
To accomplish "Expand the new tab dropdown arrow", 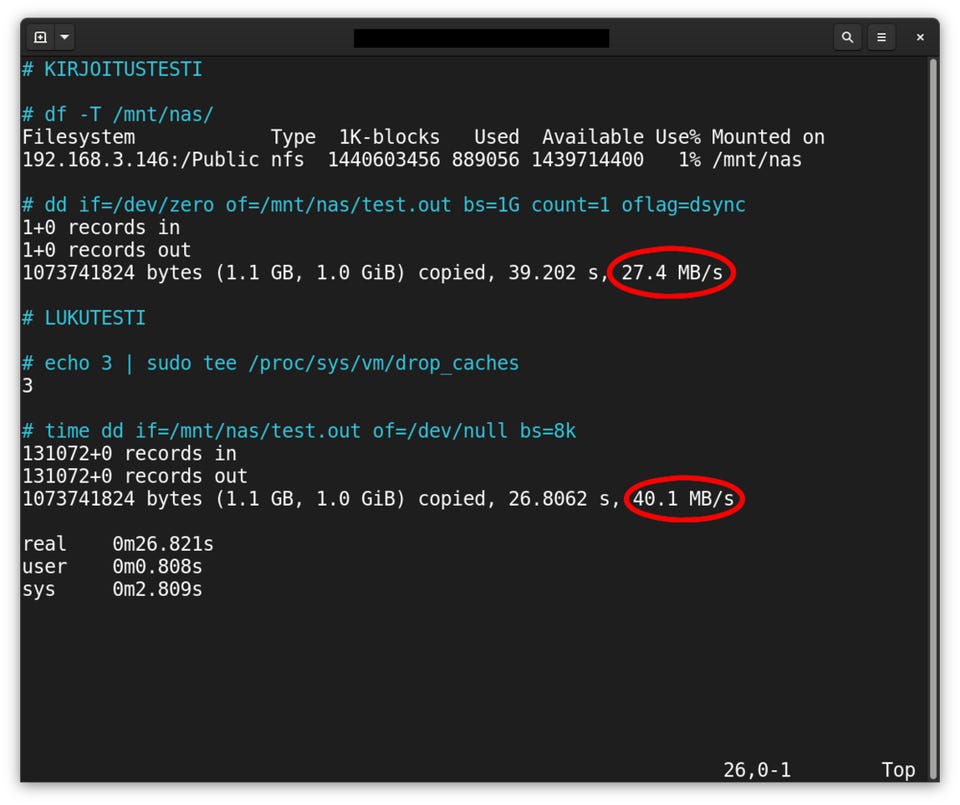I will pyautogui.click(x=65, y=37).
